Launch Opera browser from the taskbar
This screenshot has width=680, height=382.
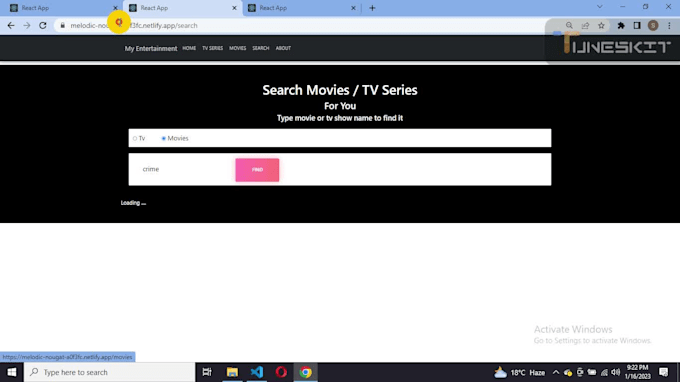[x=281, y=372]
